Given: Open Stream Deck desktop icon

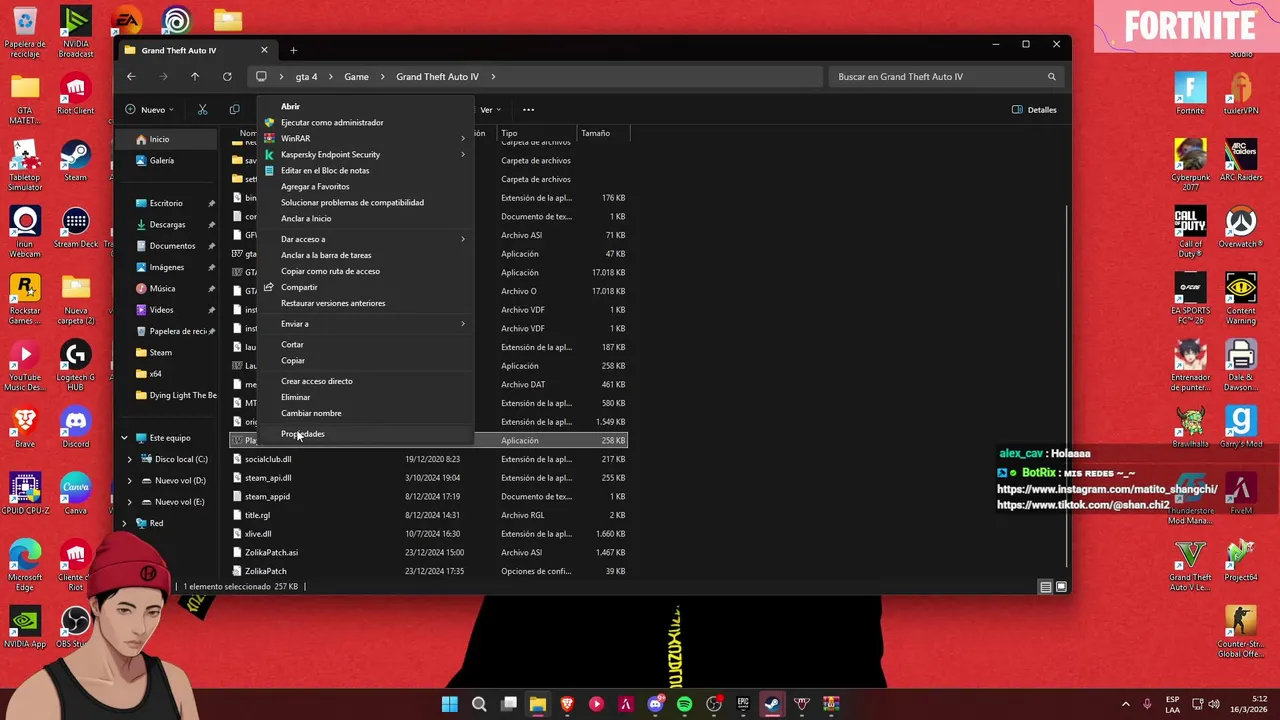Looking at the screenshot, I should pos(75,226).
